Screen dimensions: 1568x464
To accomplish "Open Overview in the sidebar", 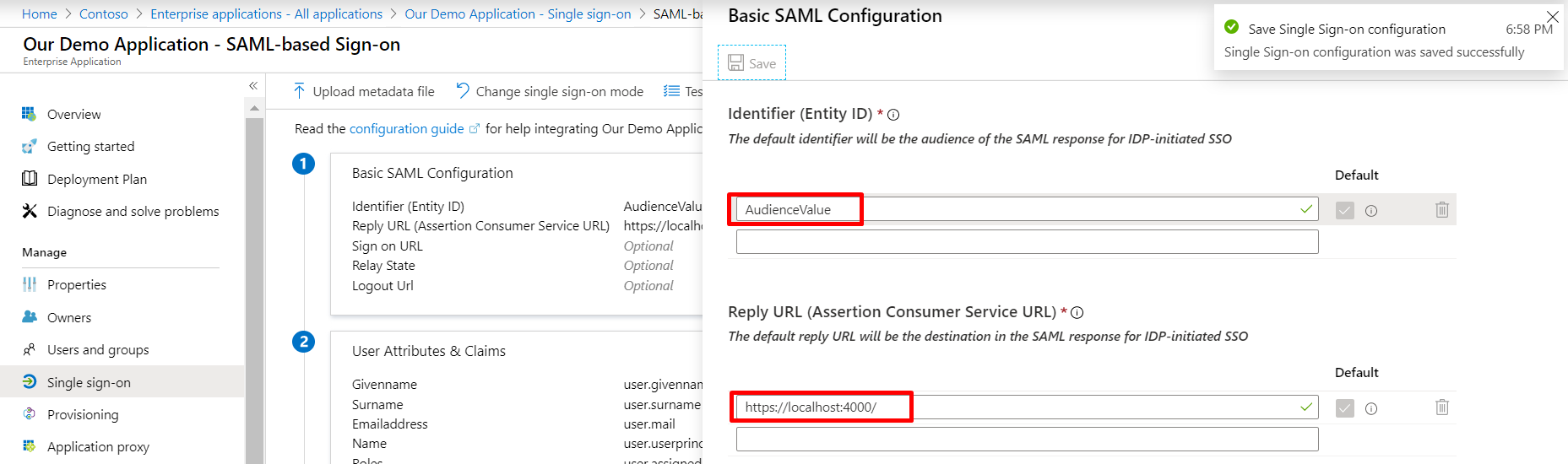I will [73, 114].
